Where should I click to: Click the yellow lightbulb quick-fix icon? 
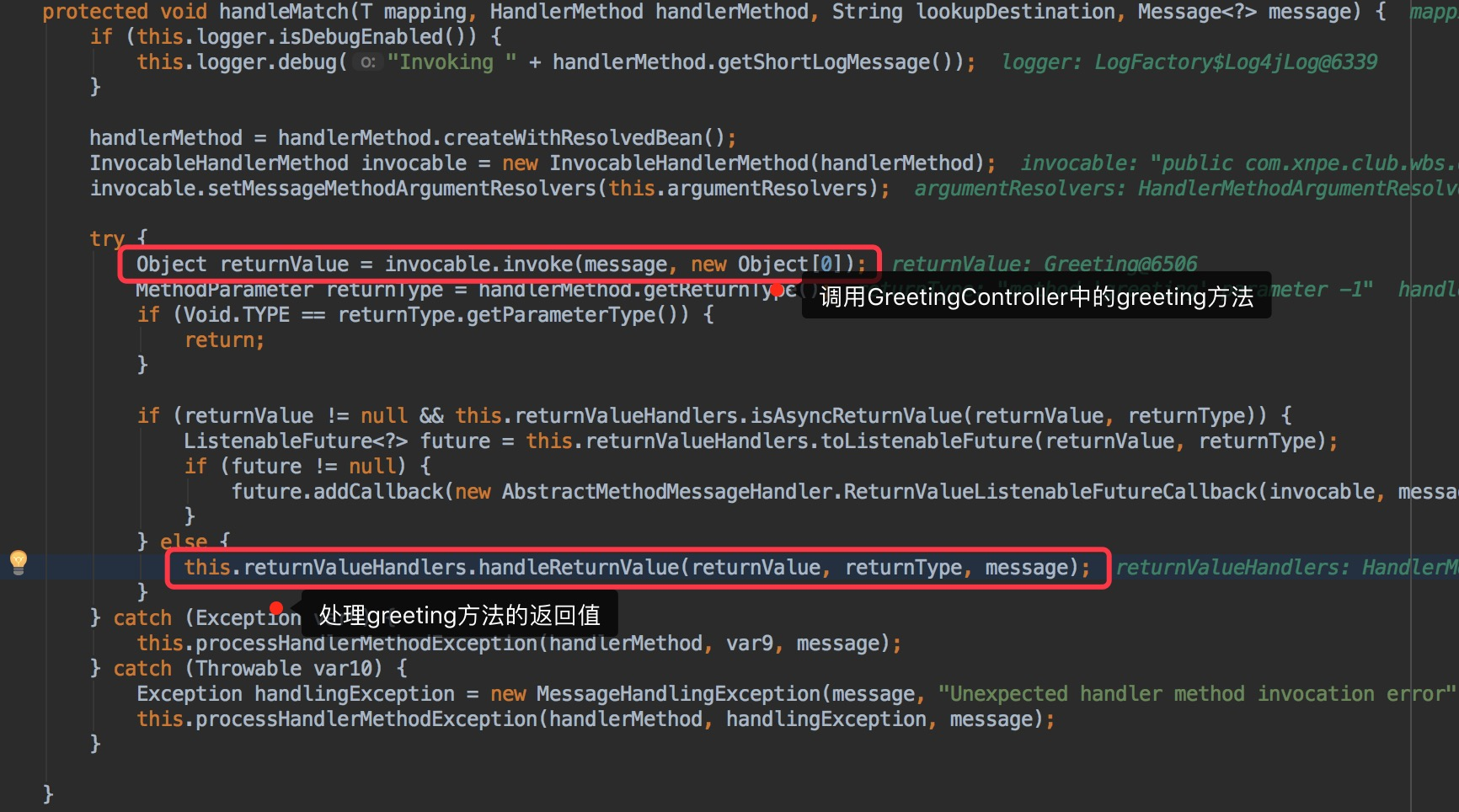click(19, 562)
